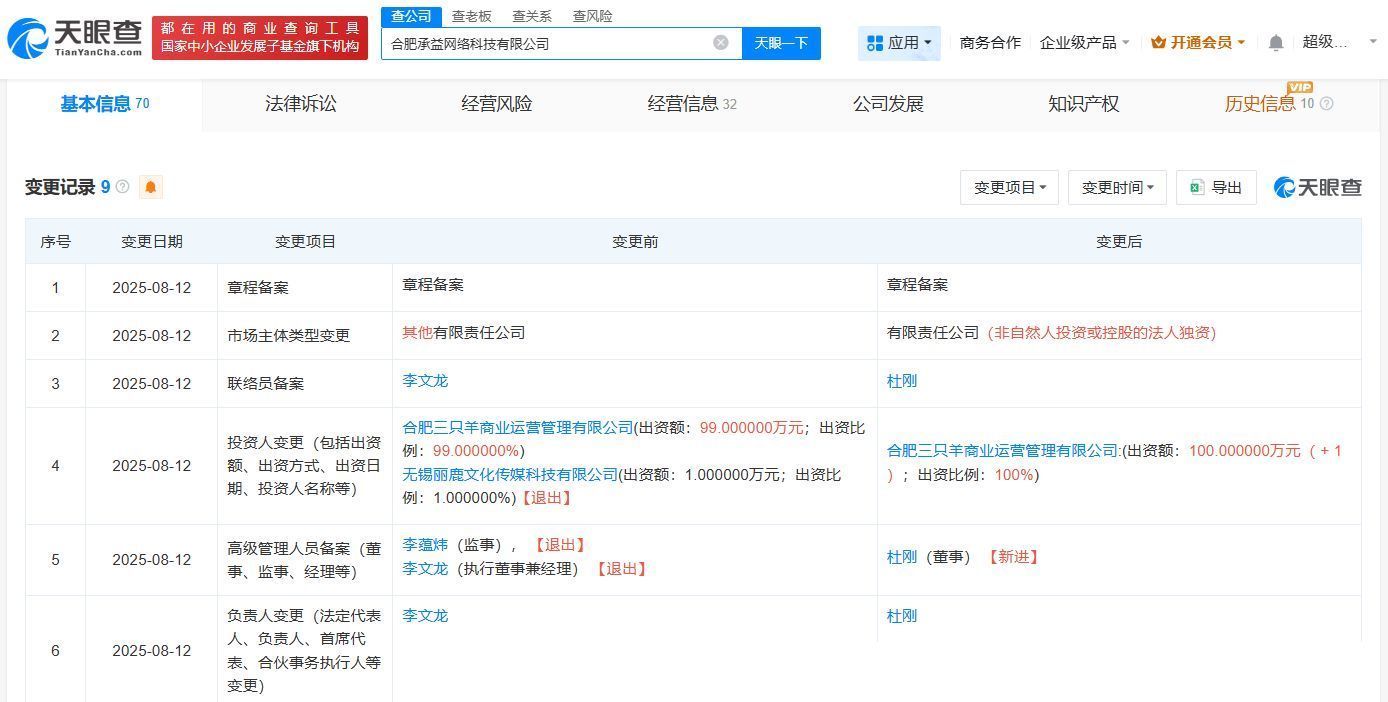Open 无锡丽鹿文化传媒科技有限公司 link
Screen dimensions: 1388x702
(510, 474)
